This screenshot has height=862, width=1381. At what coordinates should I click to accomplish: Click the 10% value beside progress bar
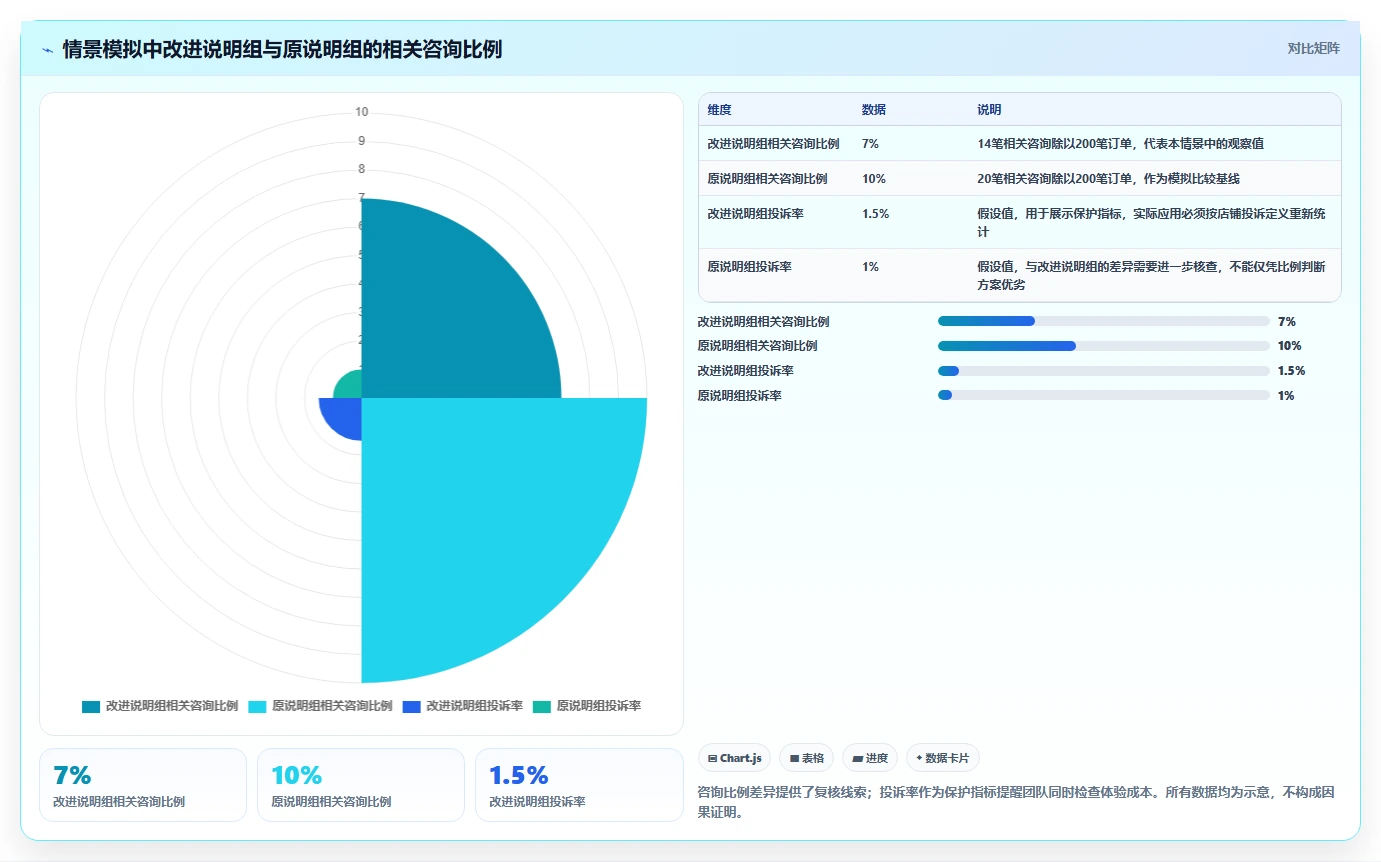click(x=1289, y=346)
